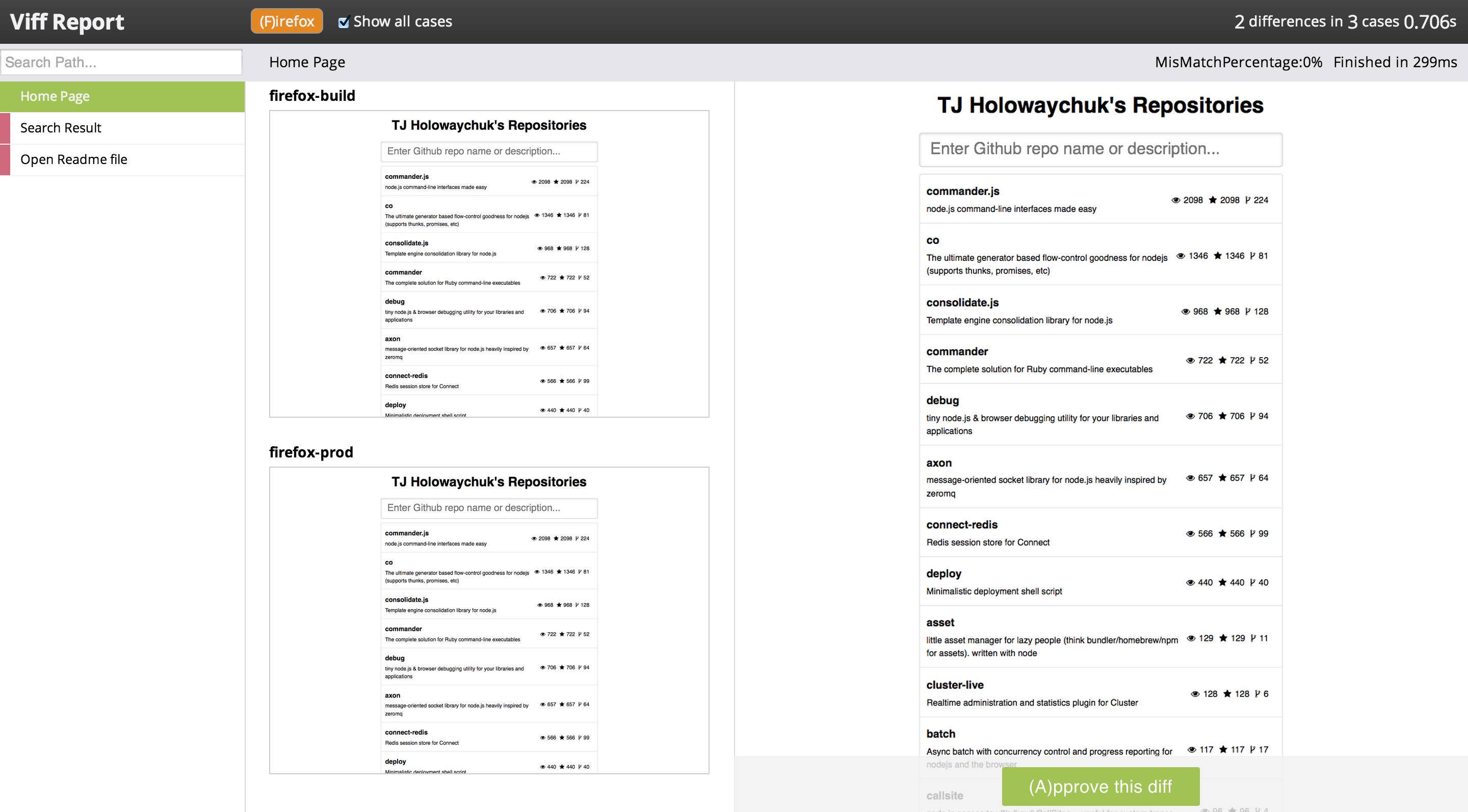Click the watchers eye icon on commander.js row

[x=1175, y=200]
